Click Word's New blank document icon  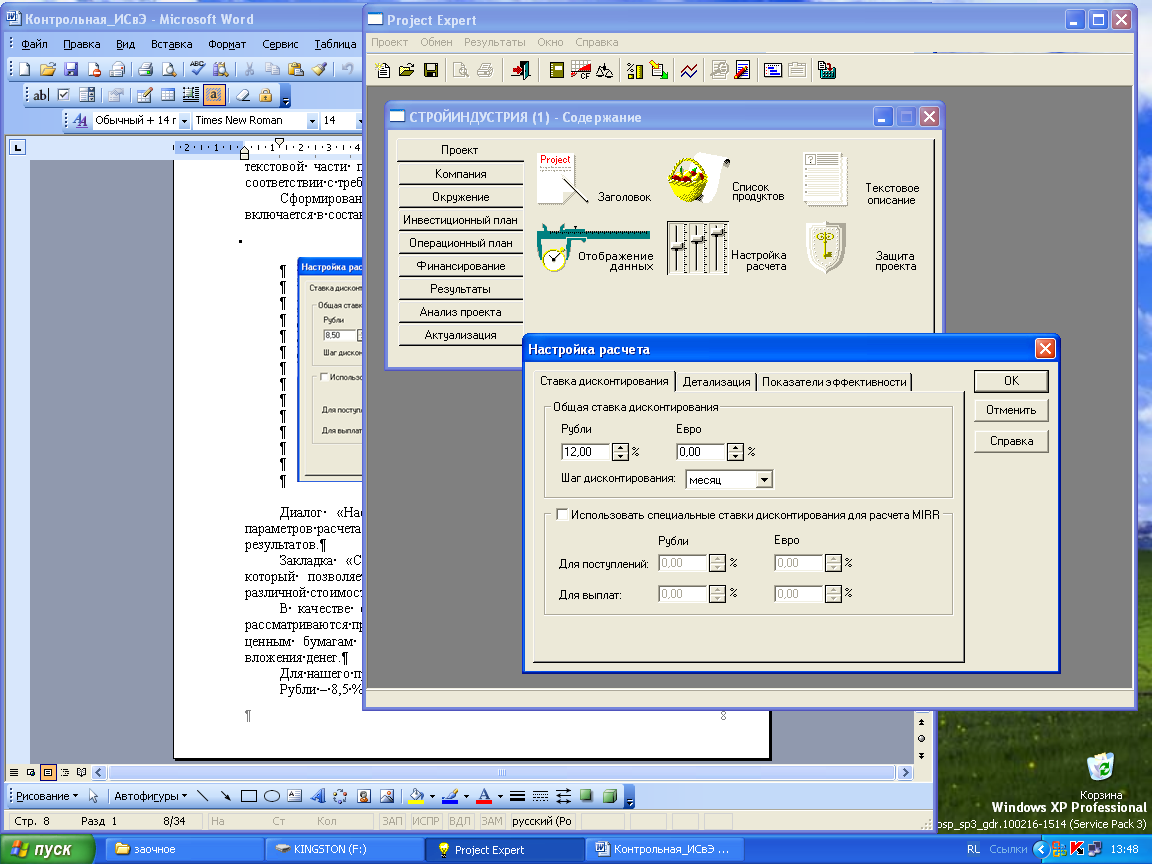[x=25, y=69]
